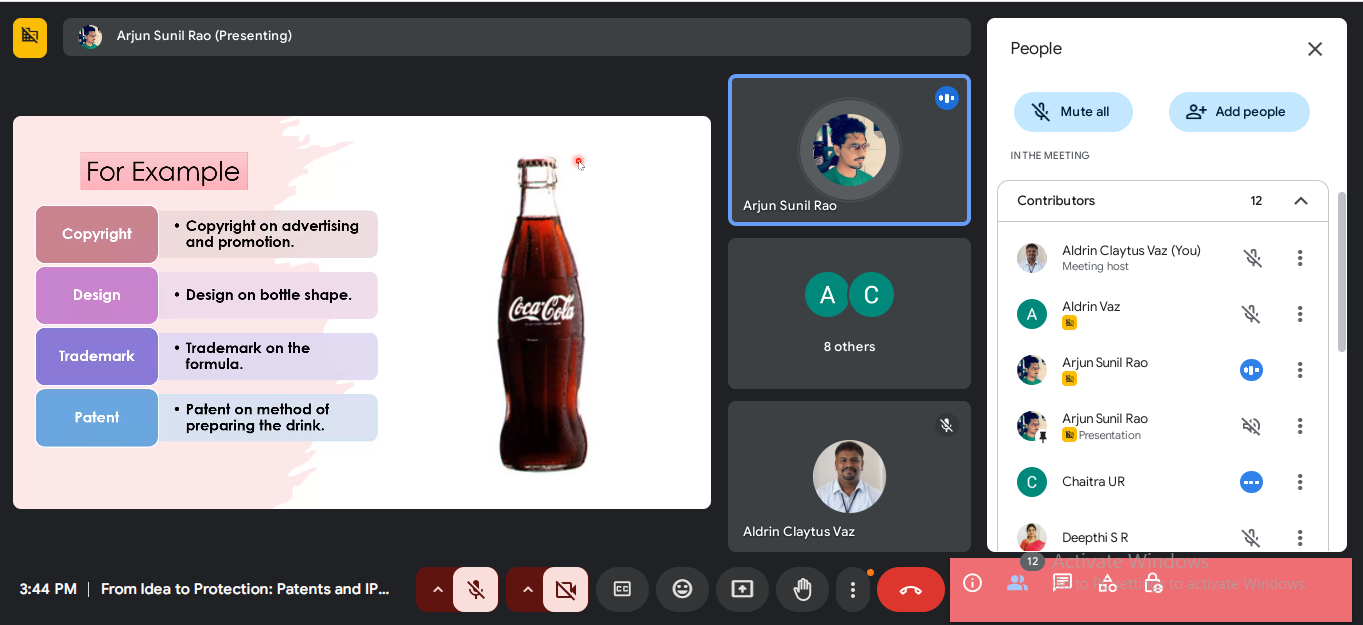
Task: Close the People panel
Action: (1315, 49)
